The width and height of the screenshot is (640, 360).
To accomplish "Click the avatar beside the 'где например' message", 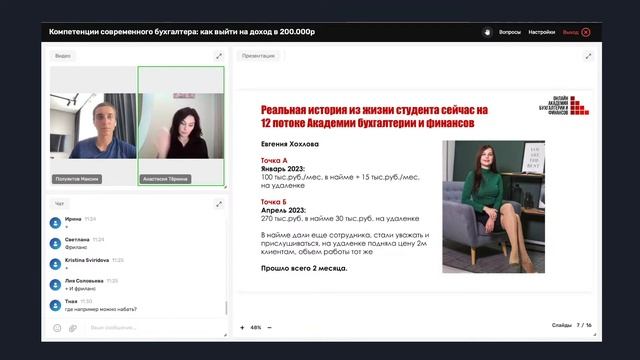I will [x=56, y=305].
